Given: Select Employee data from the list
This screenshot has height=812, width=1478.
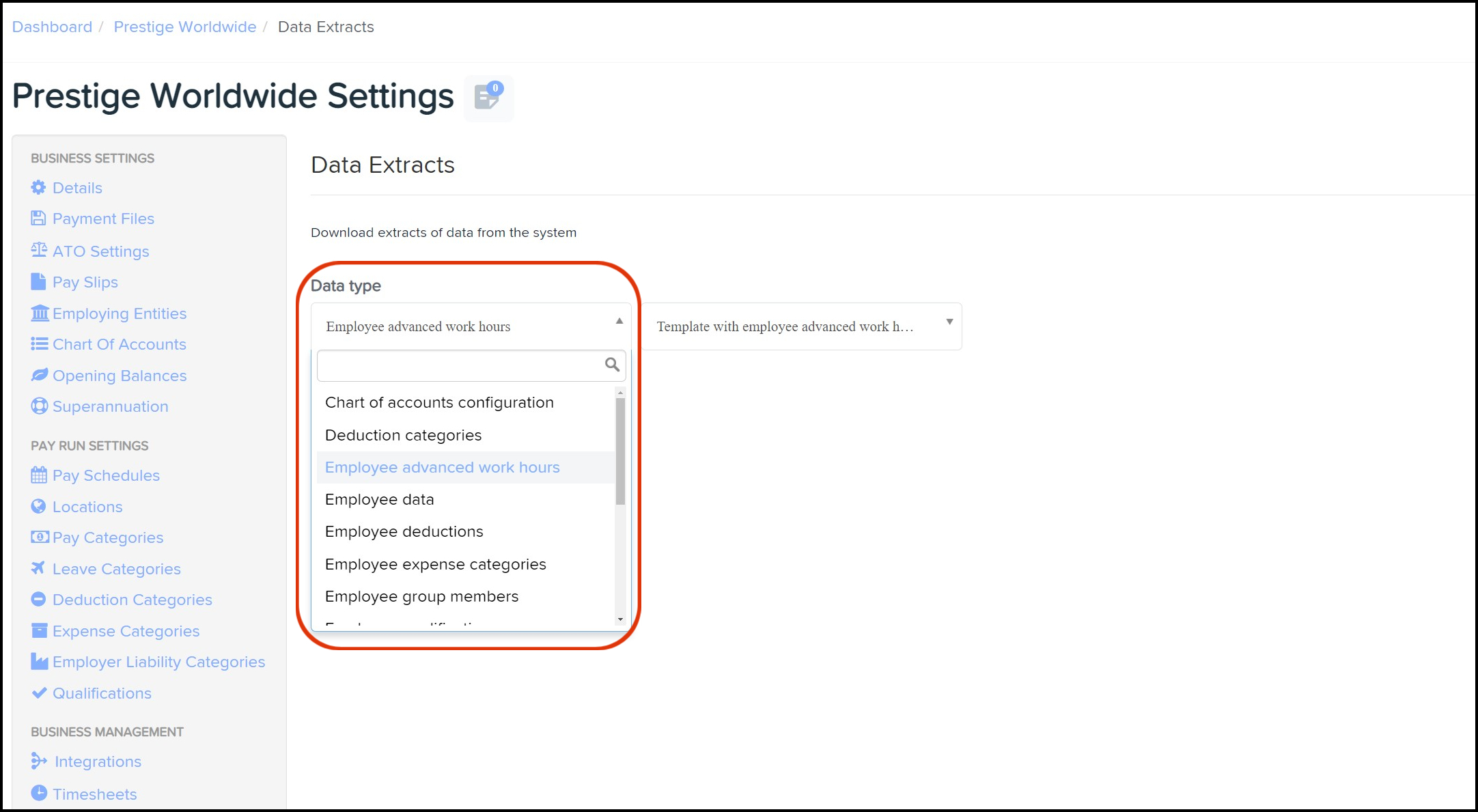Looking at the screenshot, I should (x=380, y=500).
